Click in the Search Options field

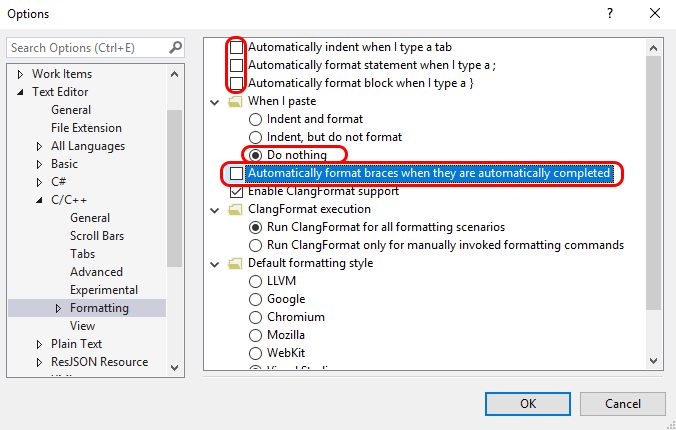point(88,47)
